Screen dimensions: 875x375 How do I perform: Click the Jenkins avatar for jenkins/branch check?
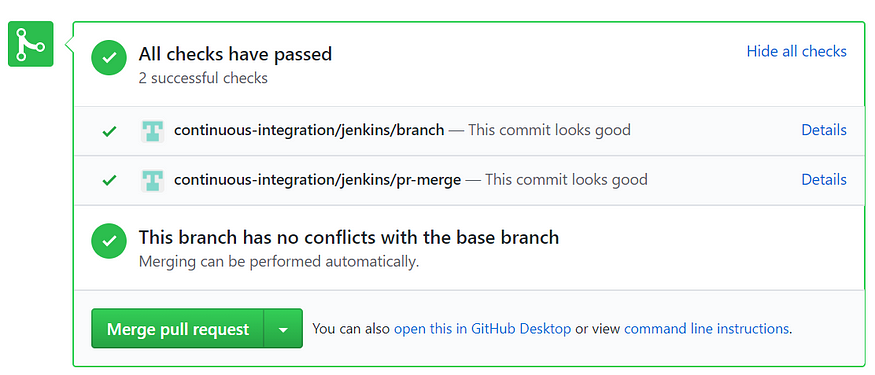152,131
